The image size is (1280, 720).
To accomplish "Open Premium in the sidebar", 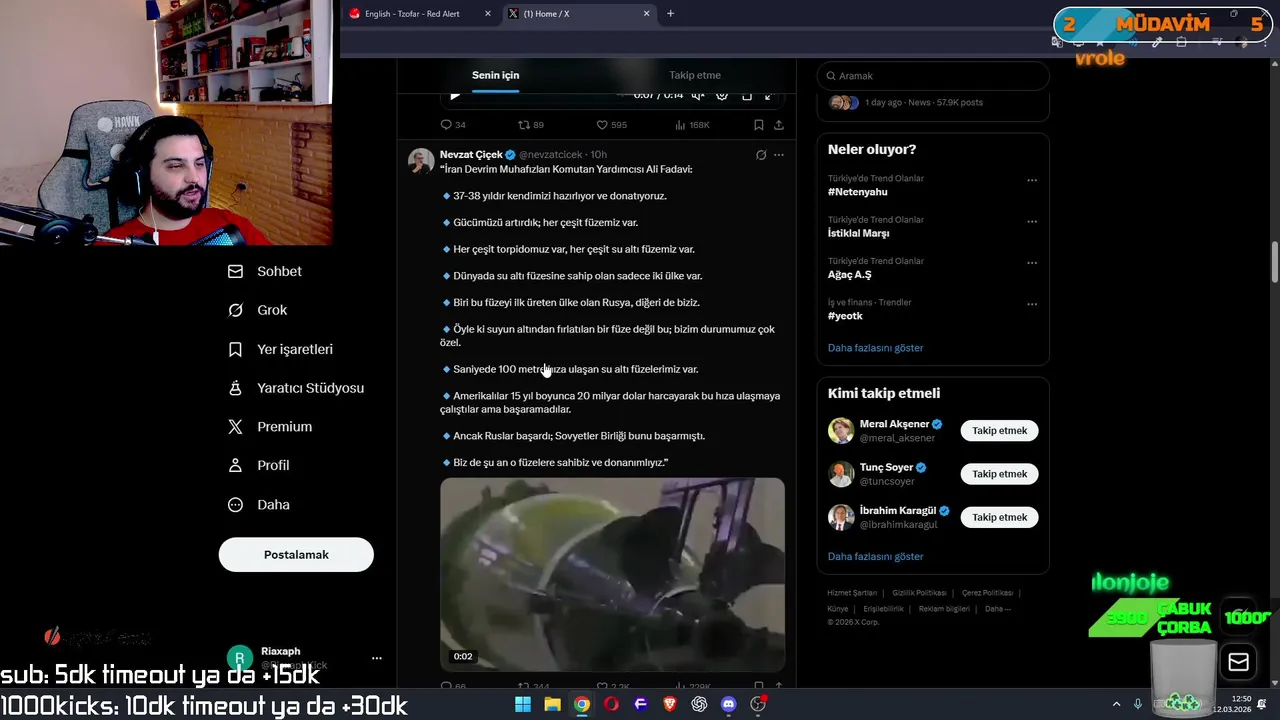I will 270,426.
